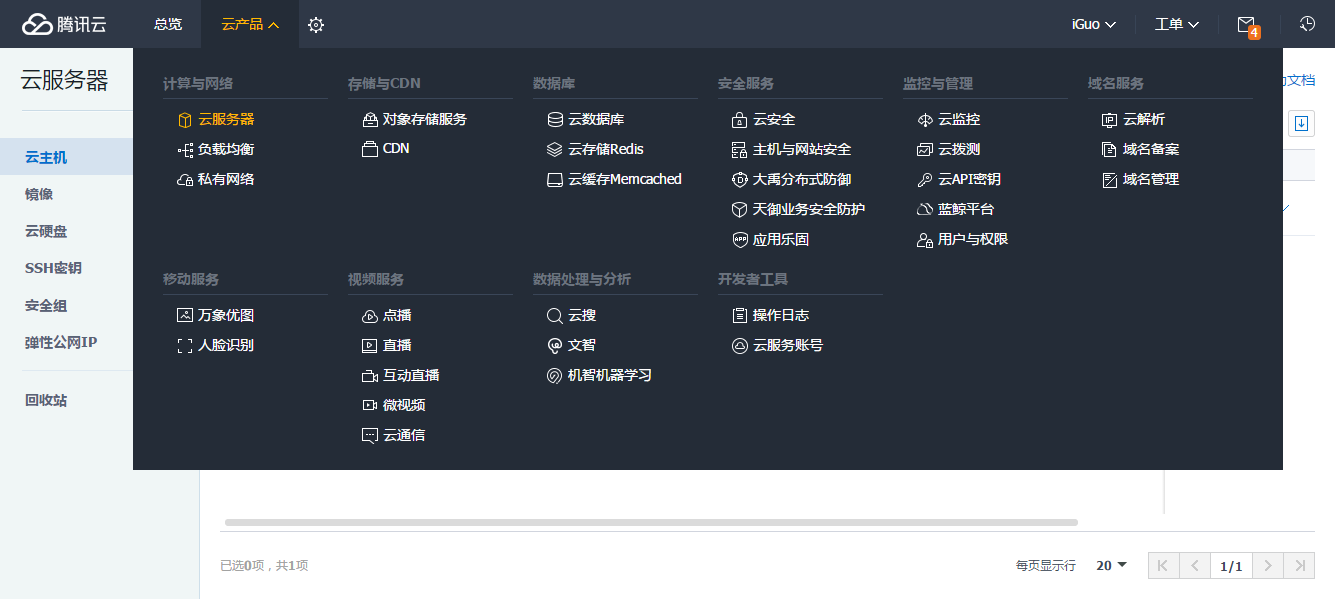Select 云主机 in the sidebar
The width and height of the screenshot is (1335, 599).
66,157
